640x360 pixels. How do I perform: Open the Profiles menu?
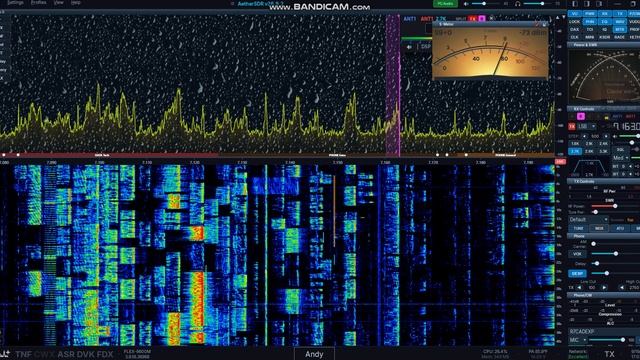(x=38, y=2)
